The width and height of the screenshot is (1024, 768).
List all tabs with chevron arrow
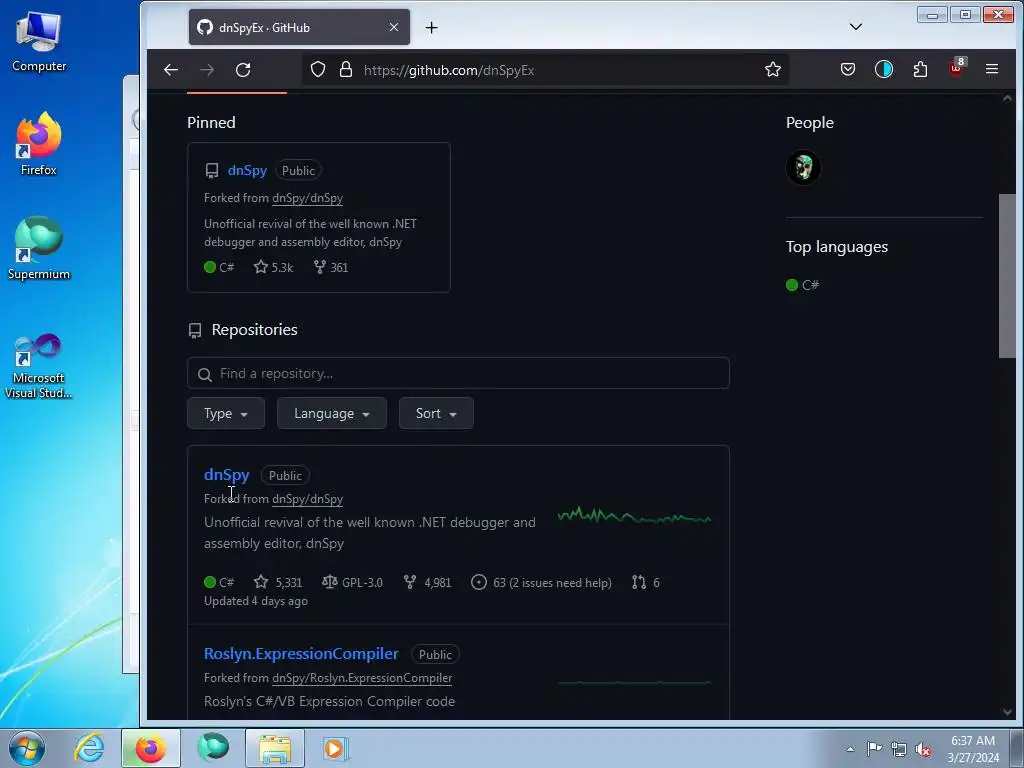pyautogui.click(x=856, y=27)
